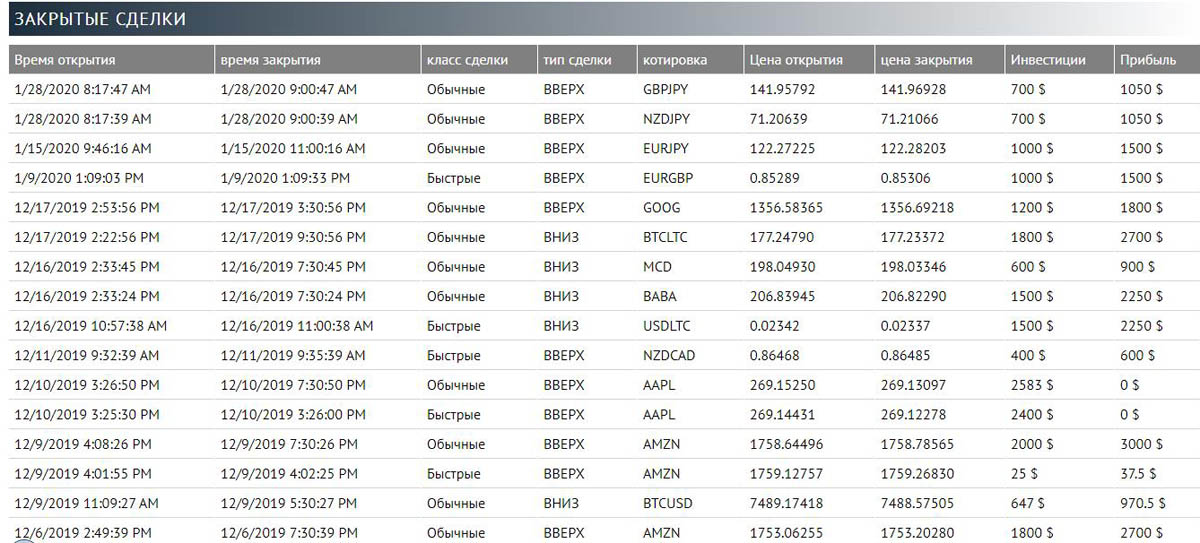This screenshot has width=1200, height=543.
Task: Sort by Время открытия column header
Action: (111, 60)
